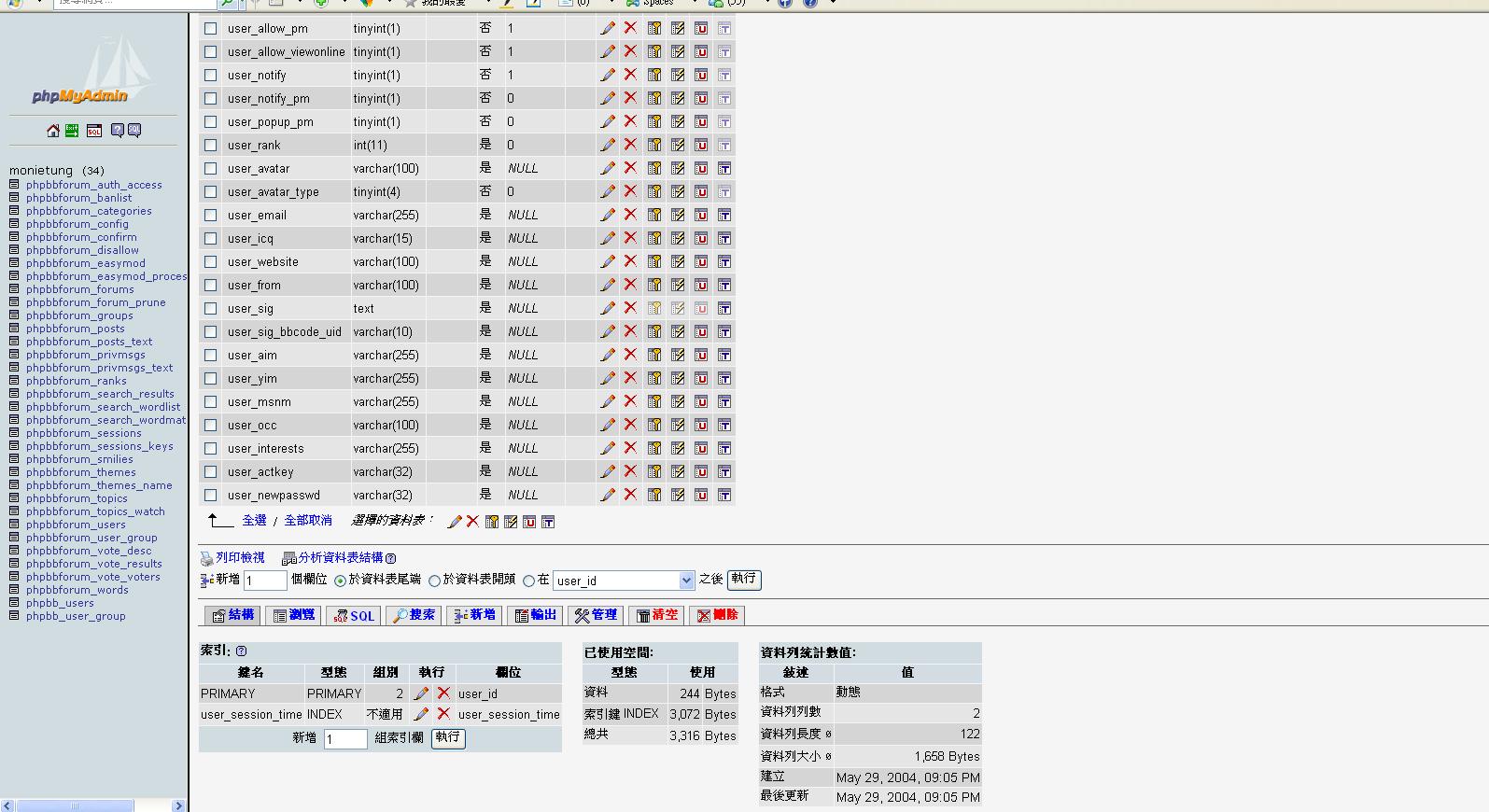The image size is (1489, 812).
Task: Check the user_rank field checkbox
Action: (x=211, y=145)
